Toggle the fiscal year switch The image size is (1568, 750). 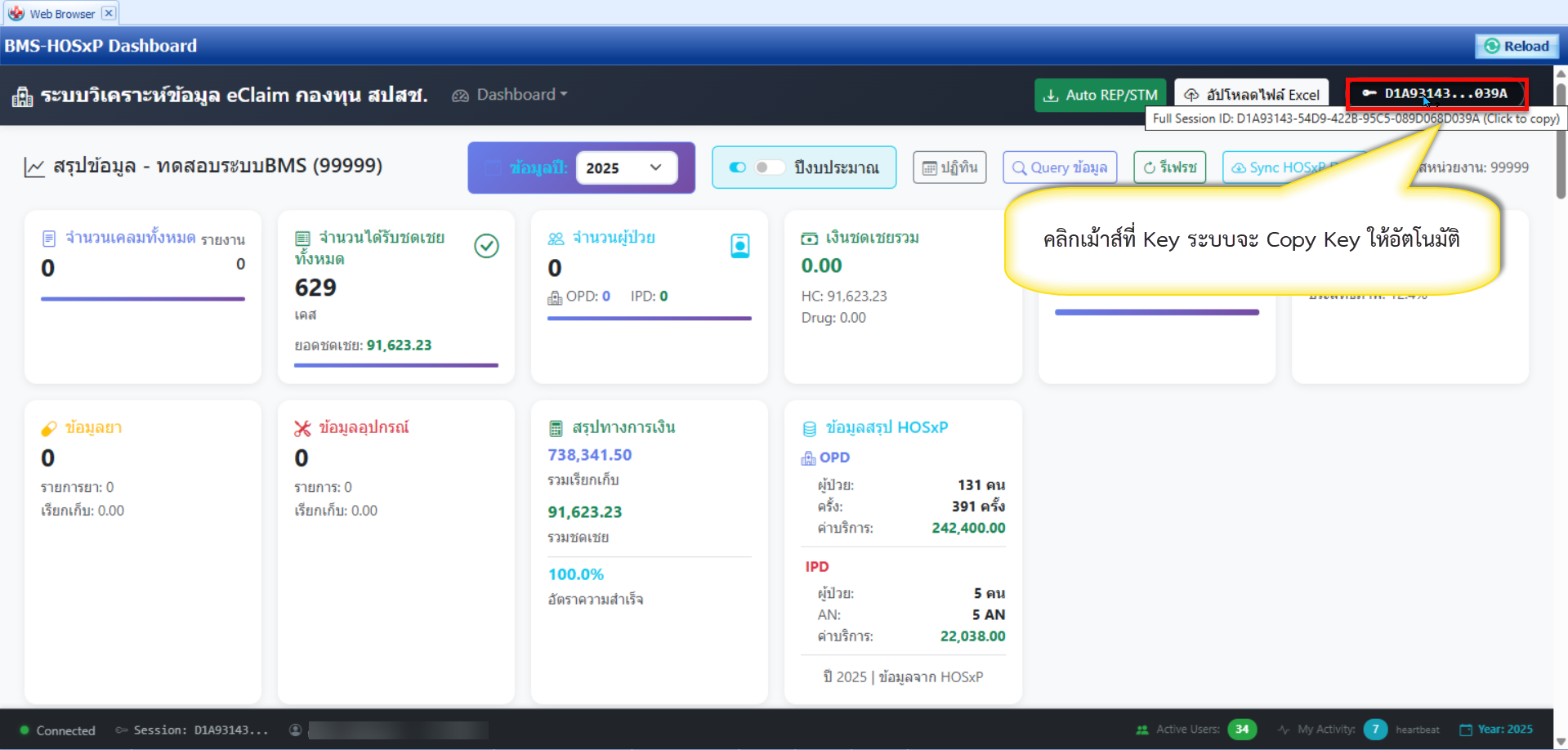[770, 167]
